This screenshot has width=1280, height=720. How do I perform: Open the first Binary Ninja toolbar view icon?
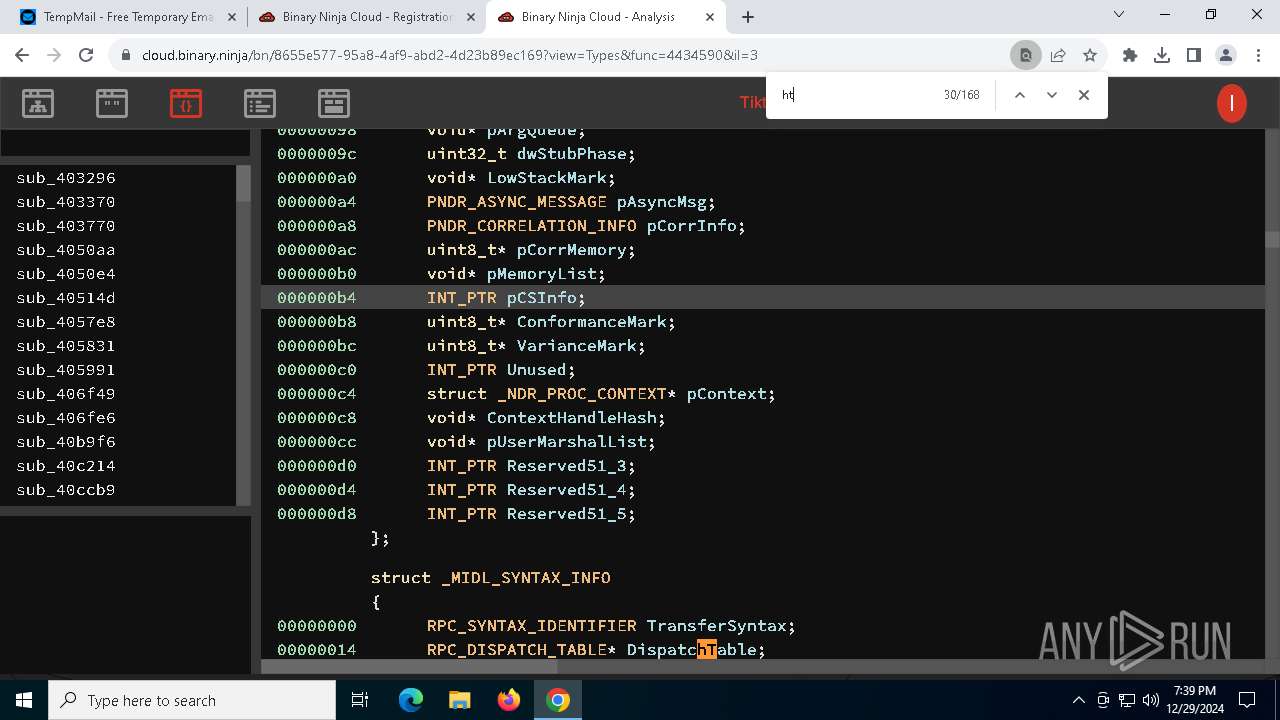[x=38, y=103]
